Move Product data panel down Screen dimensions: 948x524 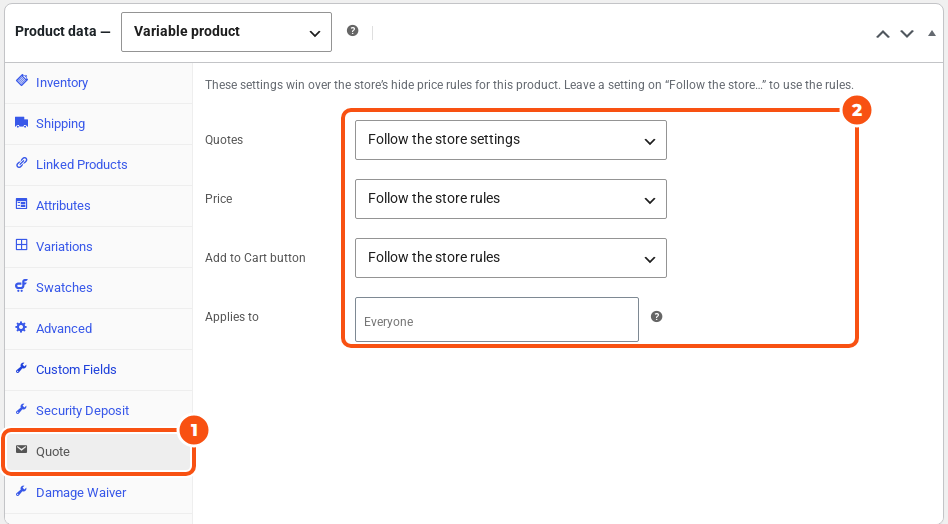[x=907, y=34]
